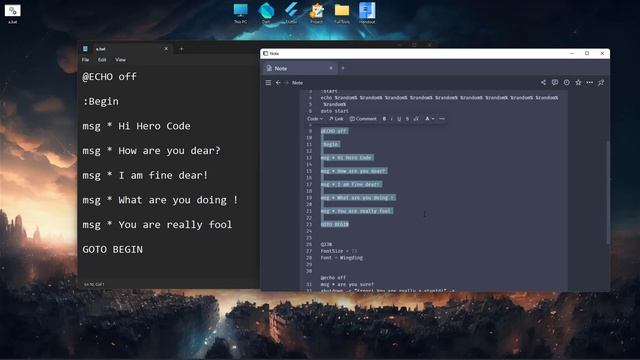640x360 pixels.
Task: Open This PC desktop icon
Action: tap(240, 13)
